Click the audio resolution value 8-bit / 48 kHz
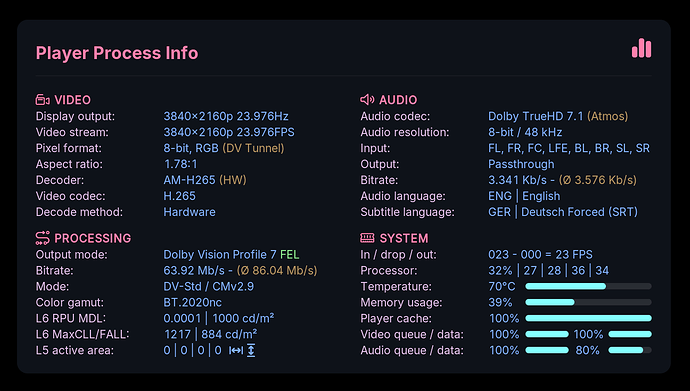 pos(525,132)
